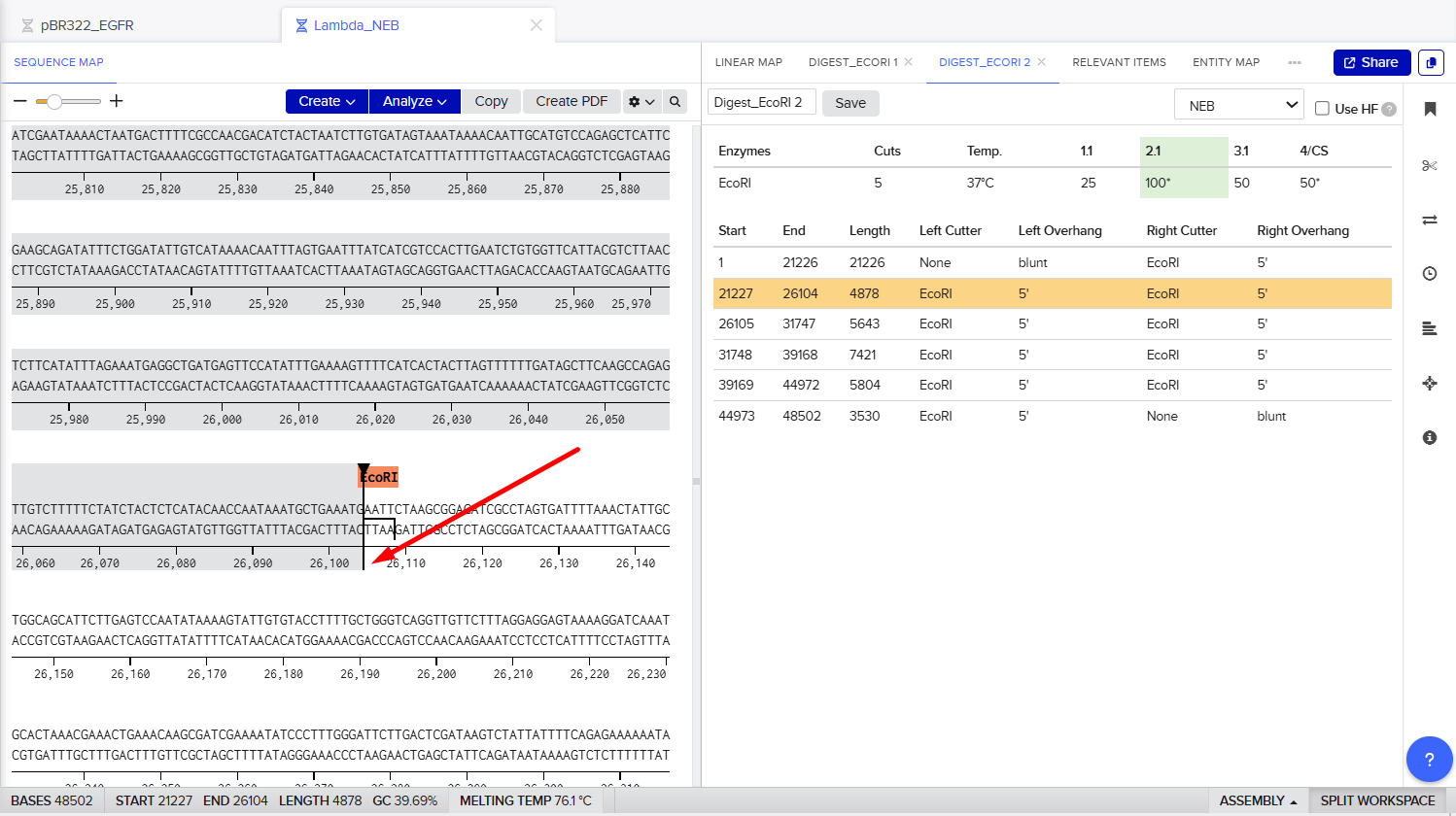Open the alignments lines icon in sidebar

[x=1430, y=328]
